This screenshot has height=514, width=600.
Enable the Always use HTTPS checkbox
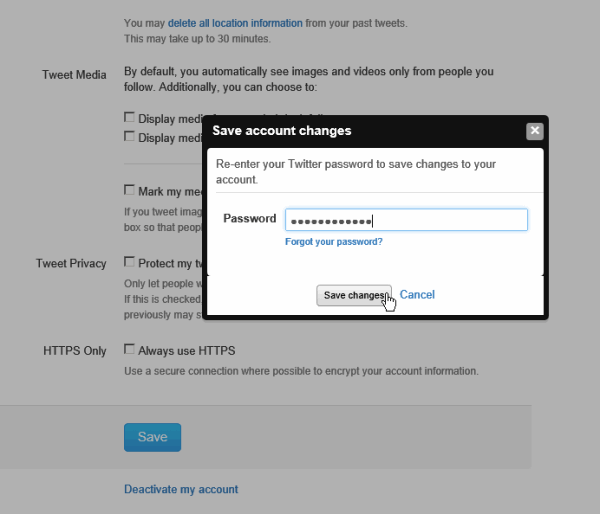[129, 350]
